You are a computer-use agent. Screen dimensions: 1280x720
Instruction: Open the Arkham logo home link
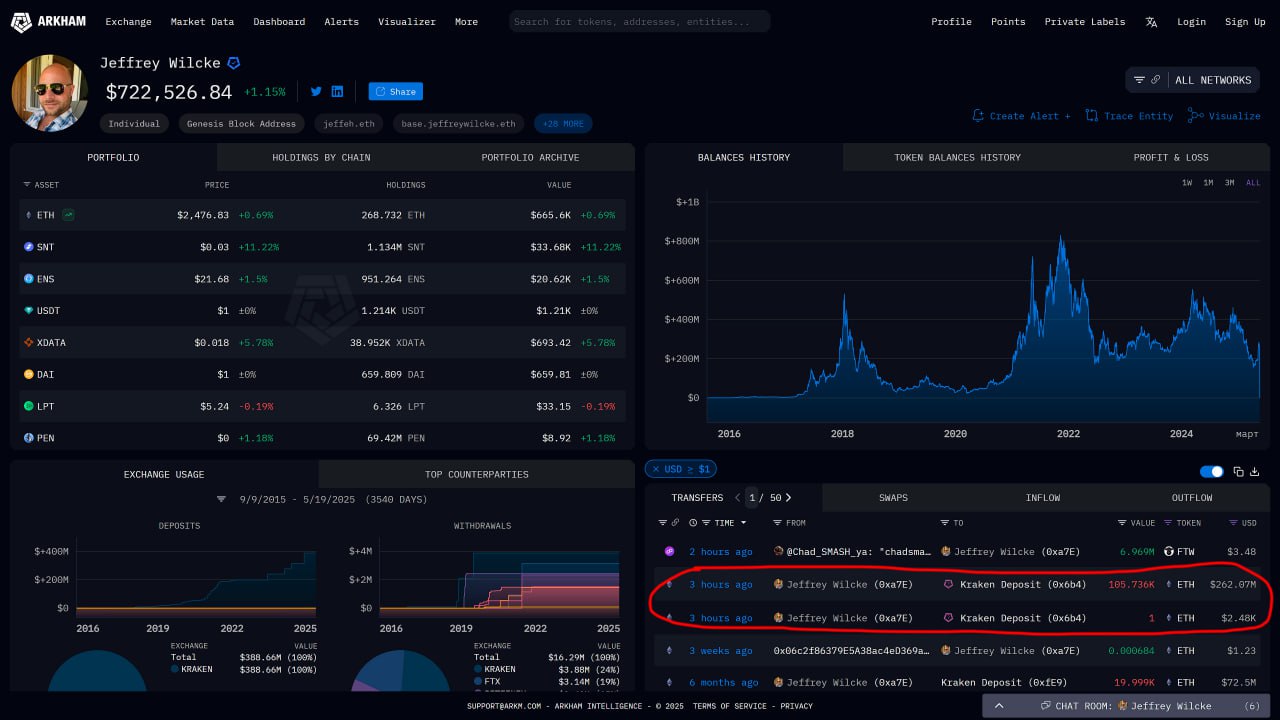click(50, 21)
